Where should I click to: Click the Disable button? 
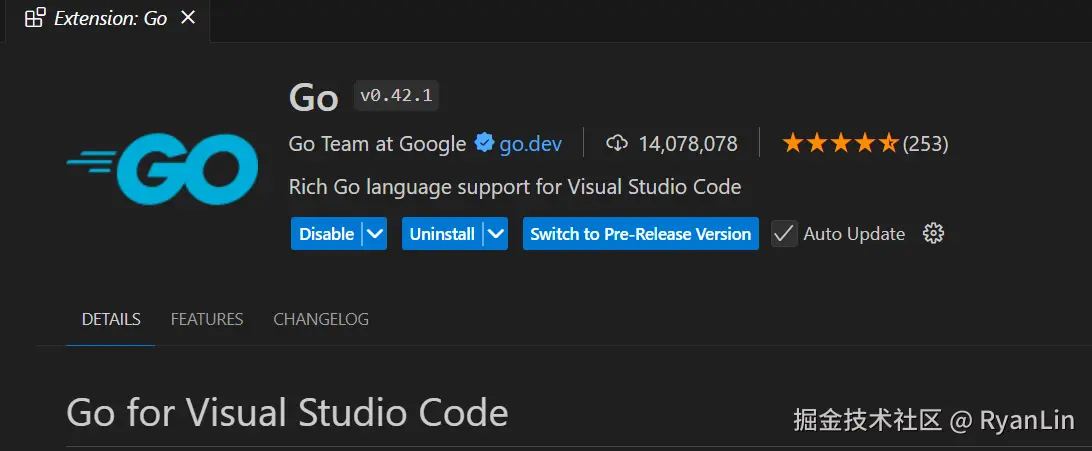[x=326, y=234]
